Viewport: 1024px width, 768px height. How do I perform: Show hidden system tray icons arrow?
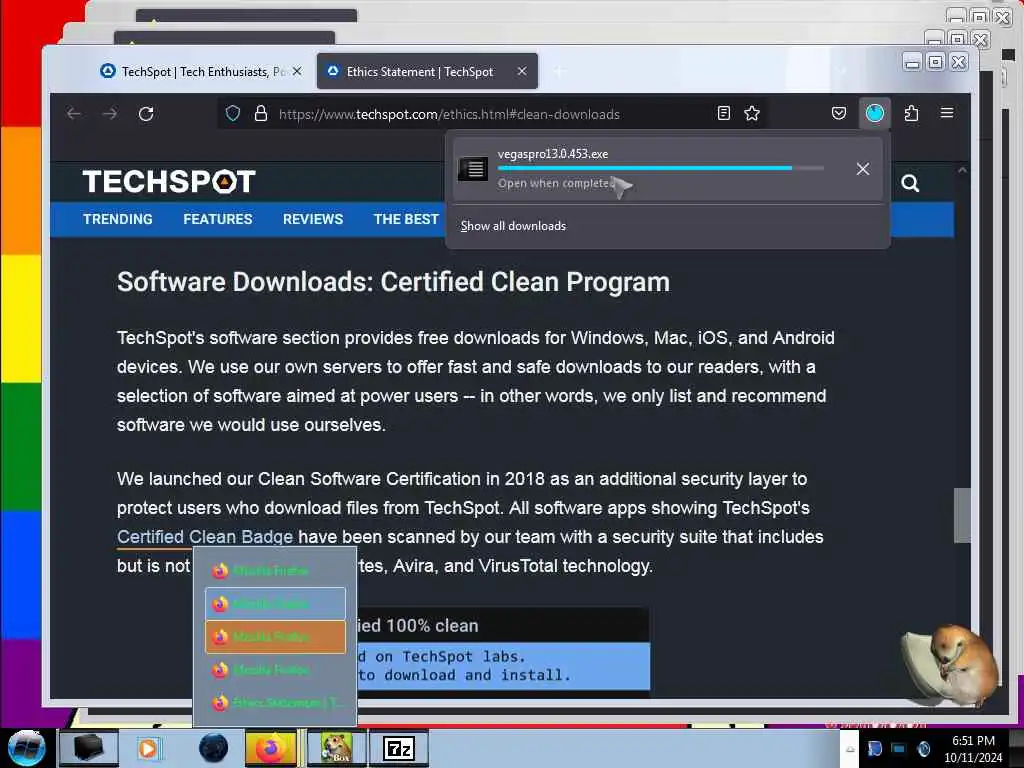tap(850, 749)
